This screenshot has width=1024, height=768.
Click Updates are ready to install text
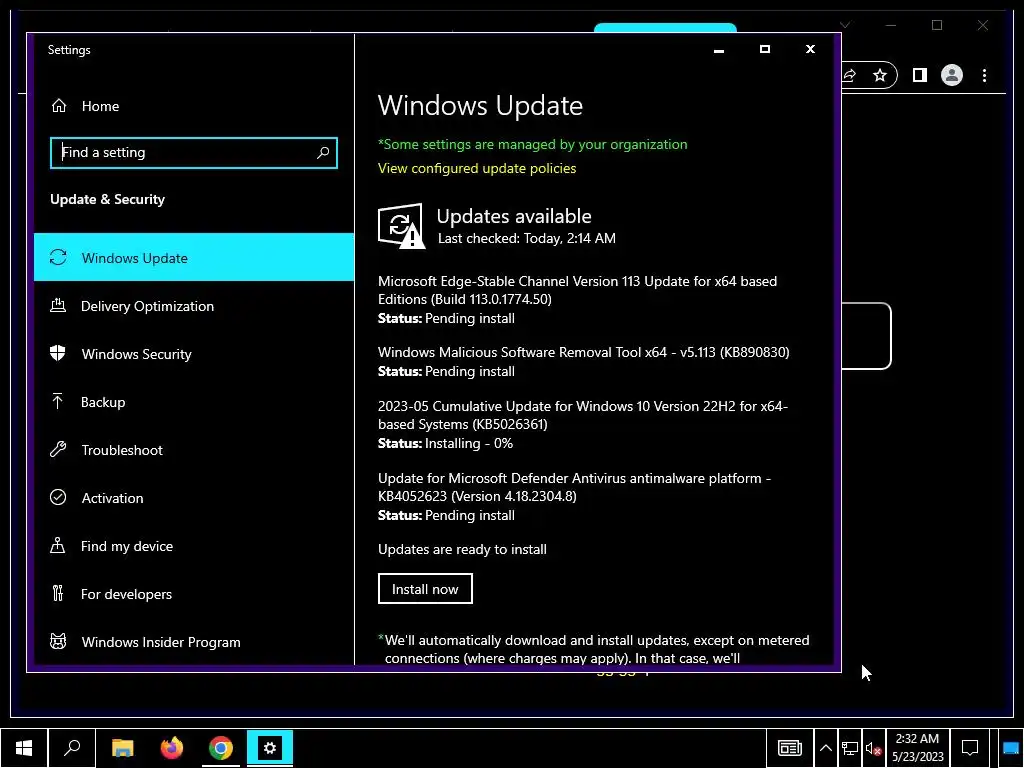(x=462, y=549)
